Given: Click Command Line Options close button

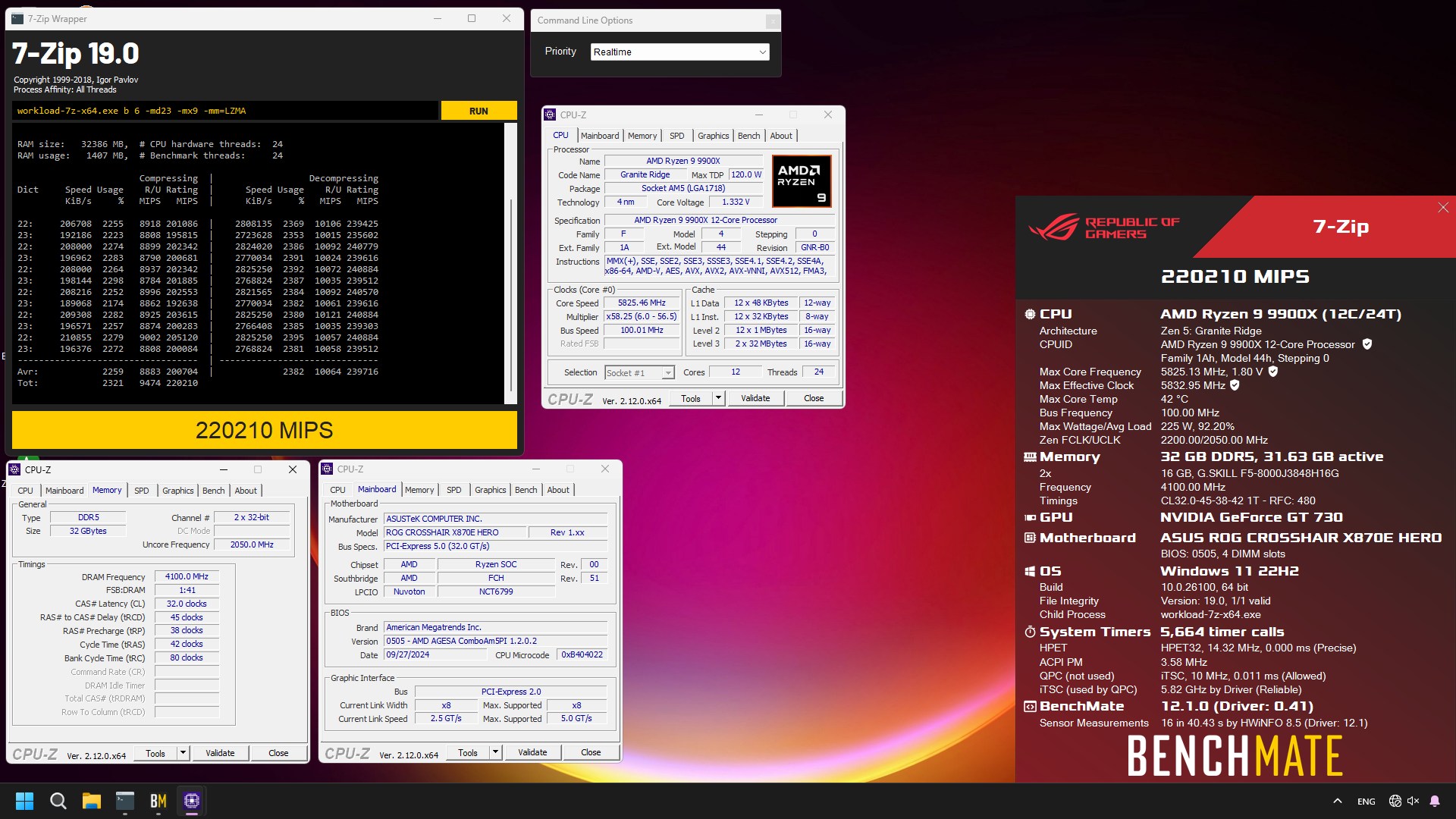Looking at the screenshot, I should tap(772, 20).
